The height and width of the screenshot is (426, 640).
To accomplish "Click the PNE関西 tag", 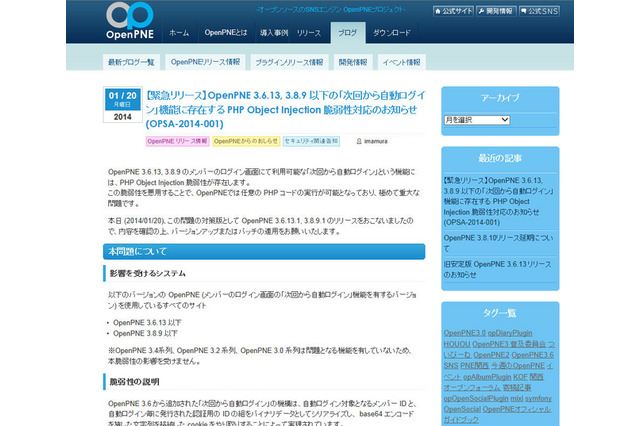I will click(474, 366).
